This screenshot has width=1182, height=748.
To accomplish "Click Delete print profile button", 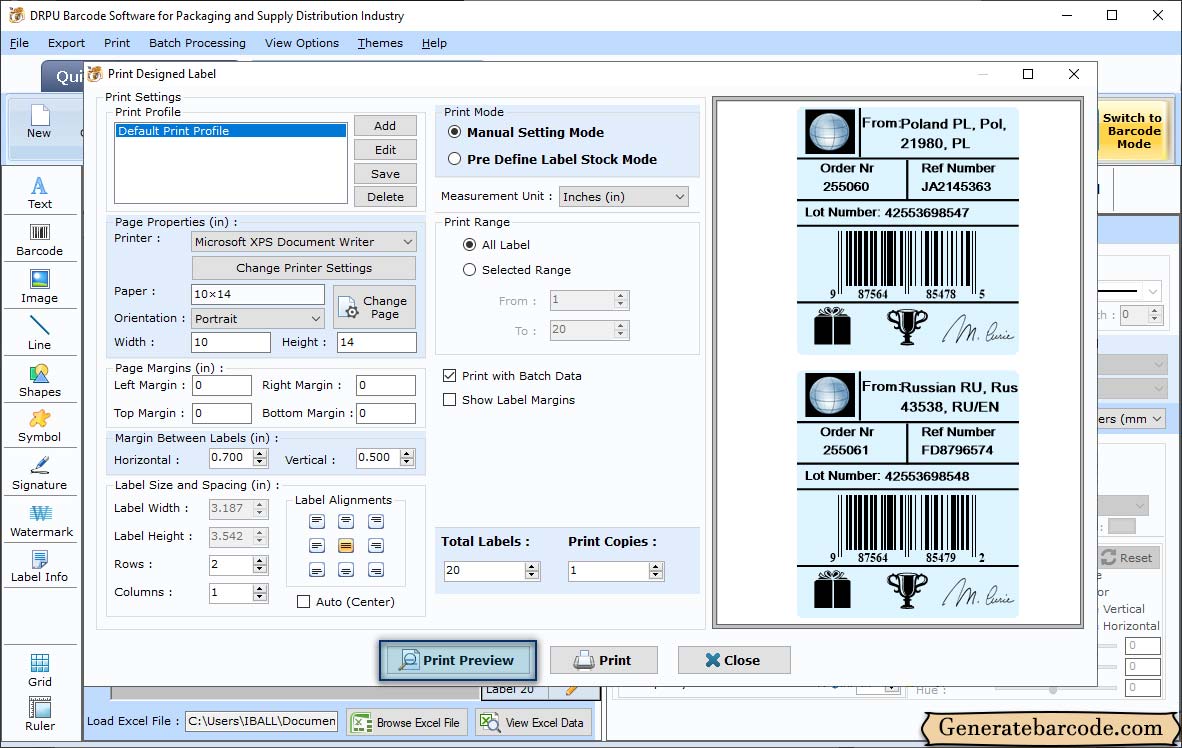I will (385, 197).
